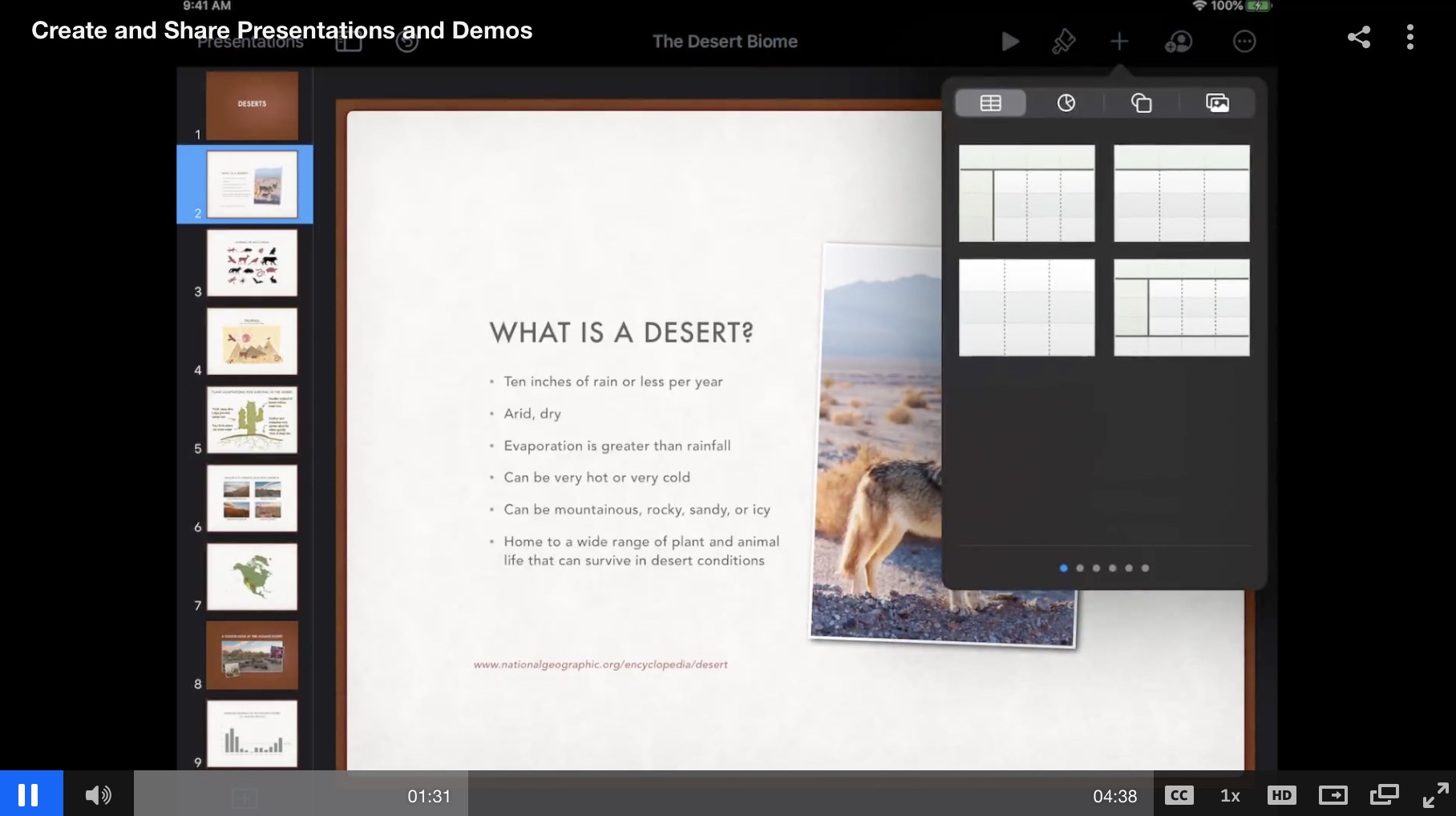Open the Collaborate menu
The image size is (1456, 816).
(1178, 42)
